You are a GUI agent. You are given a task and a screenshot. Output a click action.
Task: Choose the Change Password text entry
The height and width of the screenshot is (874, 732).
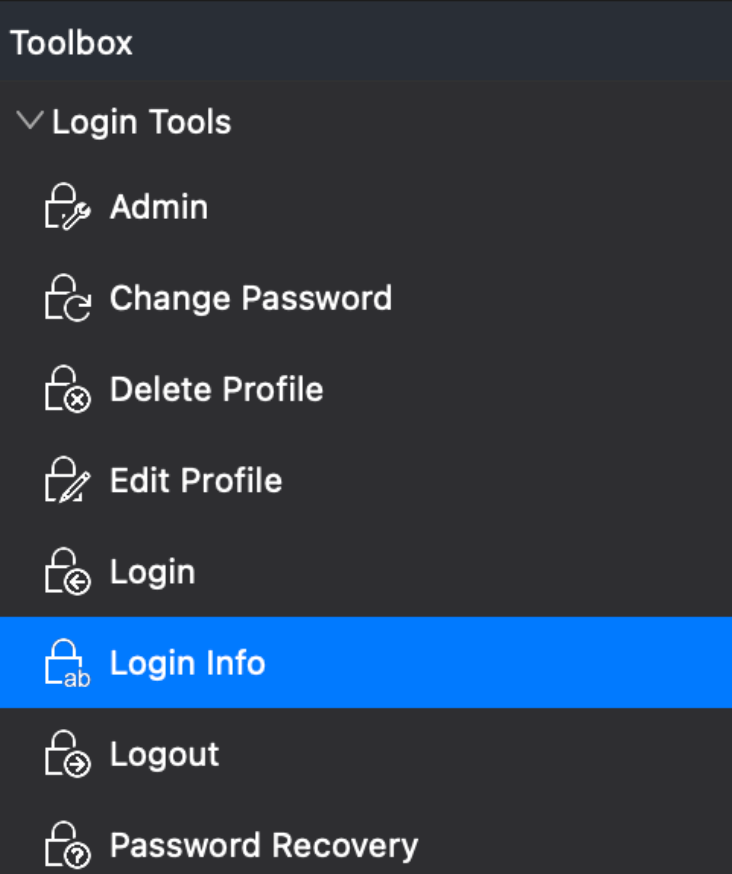[x=250, y=298]
